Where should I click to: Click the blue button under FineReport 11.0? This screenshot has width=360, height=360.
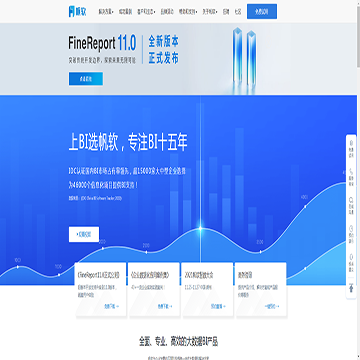86,79
